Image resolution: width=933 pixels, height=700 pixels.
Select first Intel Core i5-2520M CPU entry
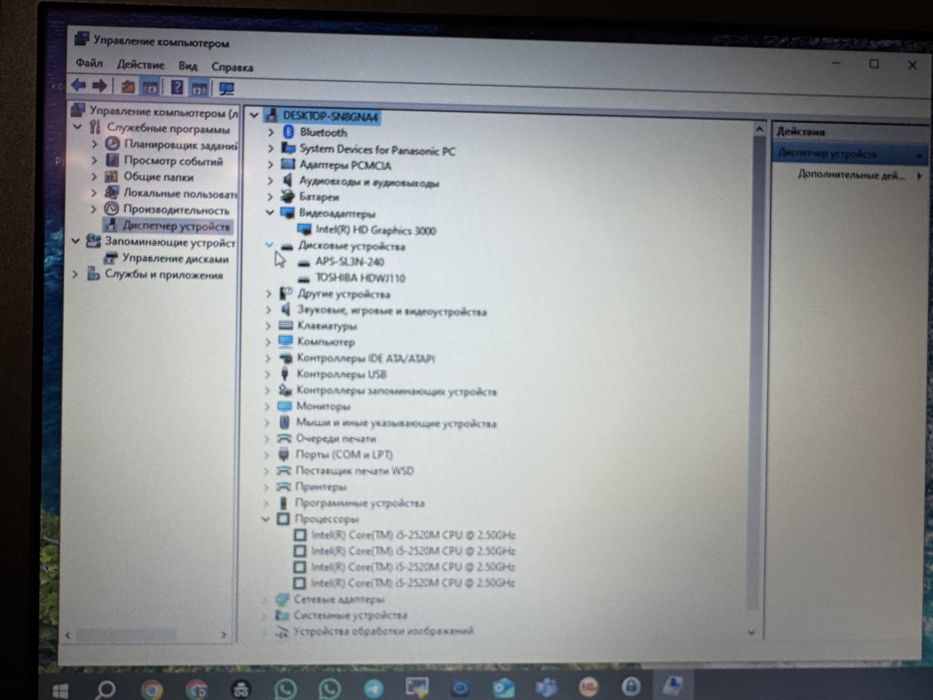click(x=412, y=535)
